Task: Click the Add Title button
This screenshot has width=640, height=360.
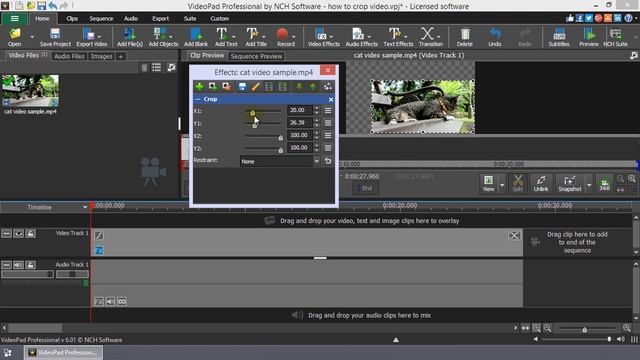Action: pos(256,37)
